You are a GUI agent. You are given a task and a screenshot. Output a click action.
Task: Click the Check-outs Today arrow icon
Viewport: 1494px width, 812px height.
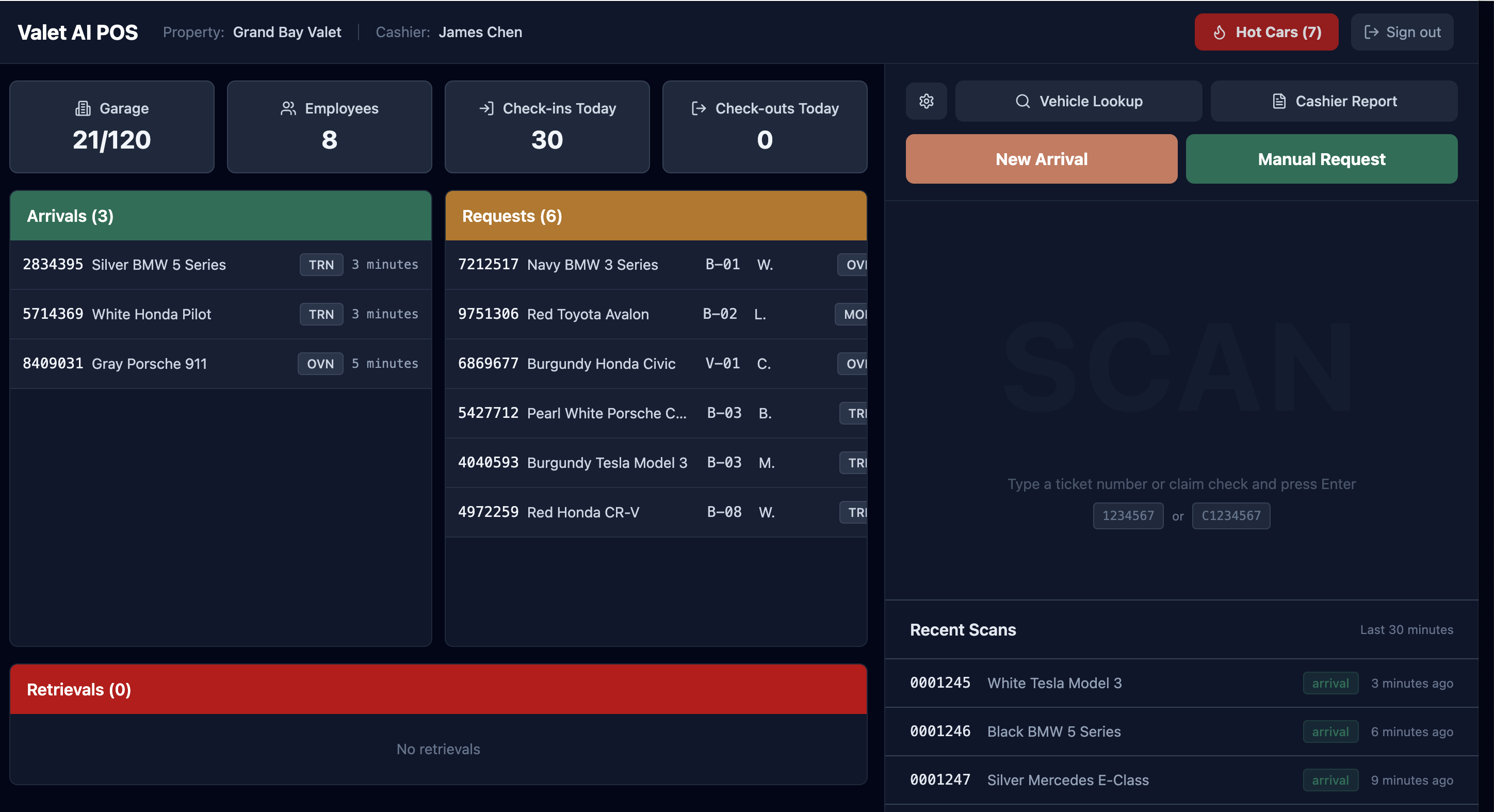coord(700,107)
